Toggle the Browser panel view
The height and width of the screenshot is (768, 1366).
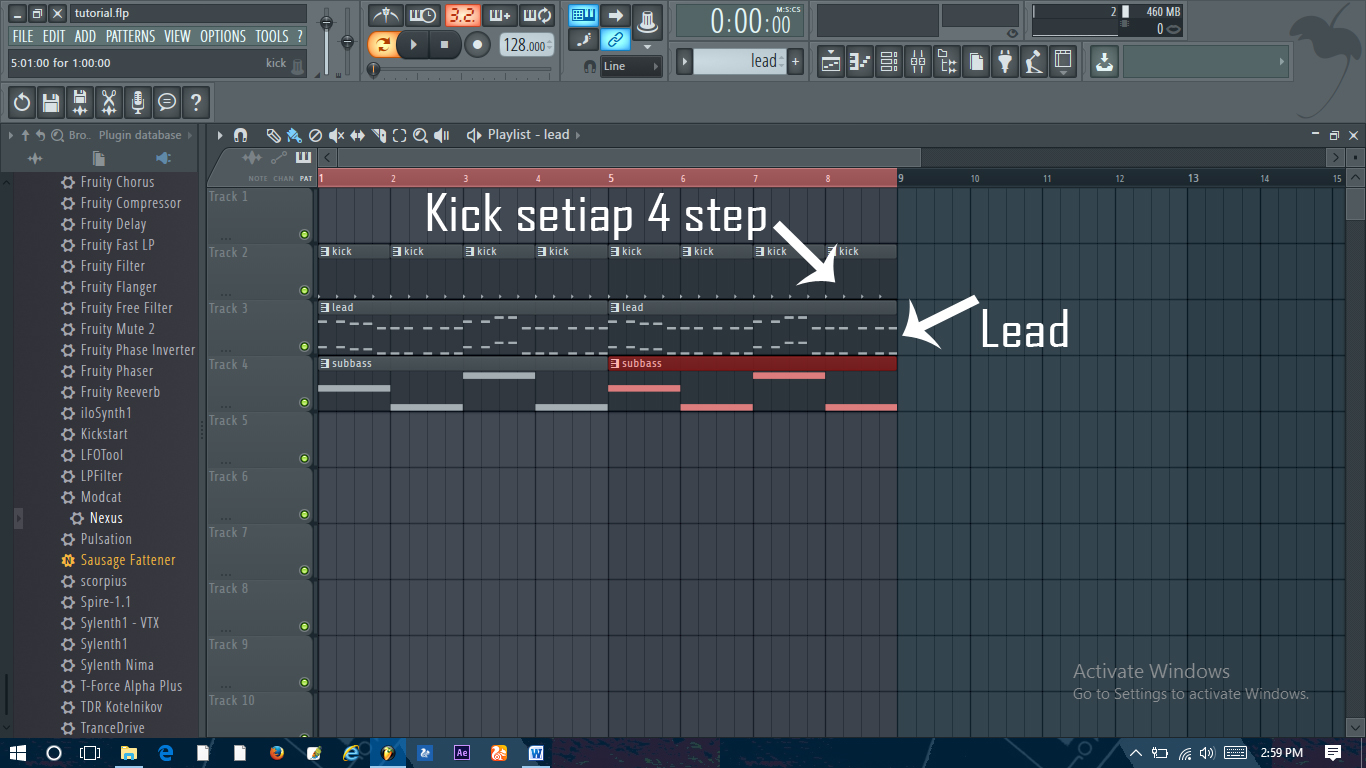pos(947,62)
